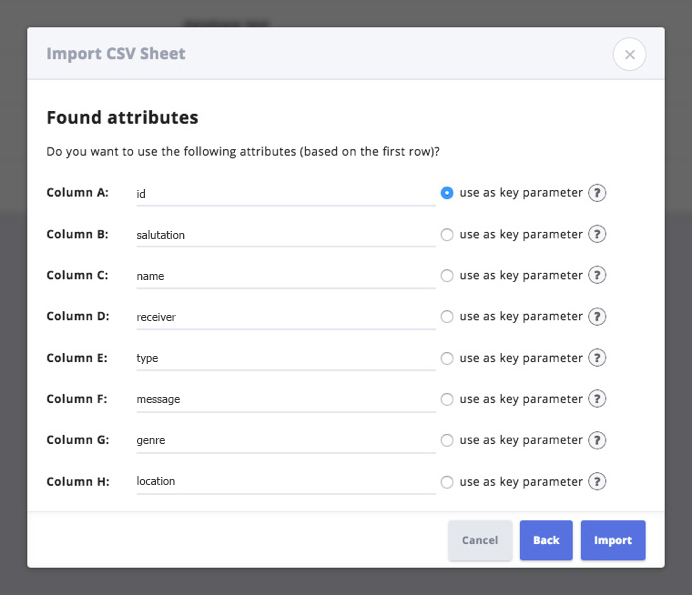Mark location column as key parameter
The image size is (692, 595).
click(x=447, y=481)
